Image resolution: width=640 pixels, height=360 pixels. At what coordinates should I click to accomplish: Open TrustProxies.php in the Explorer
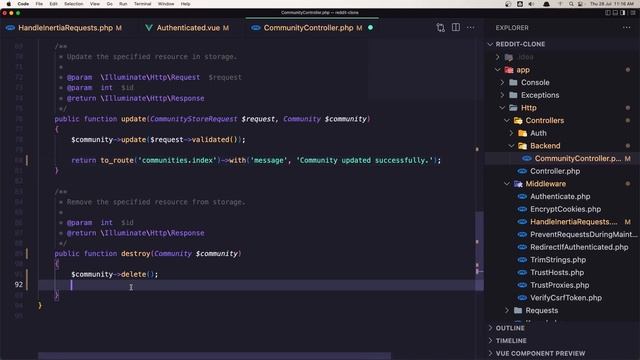point(559,285)
